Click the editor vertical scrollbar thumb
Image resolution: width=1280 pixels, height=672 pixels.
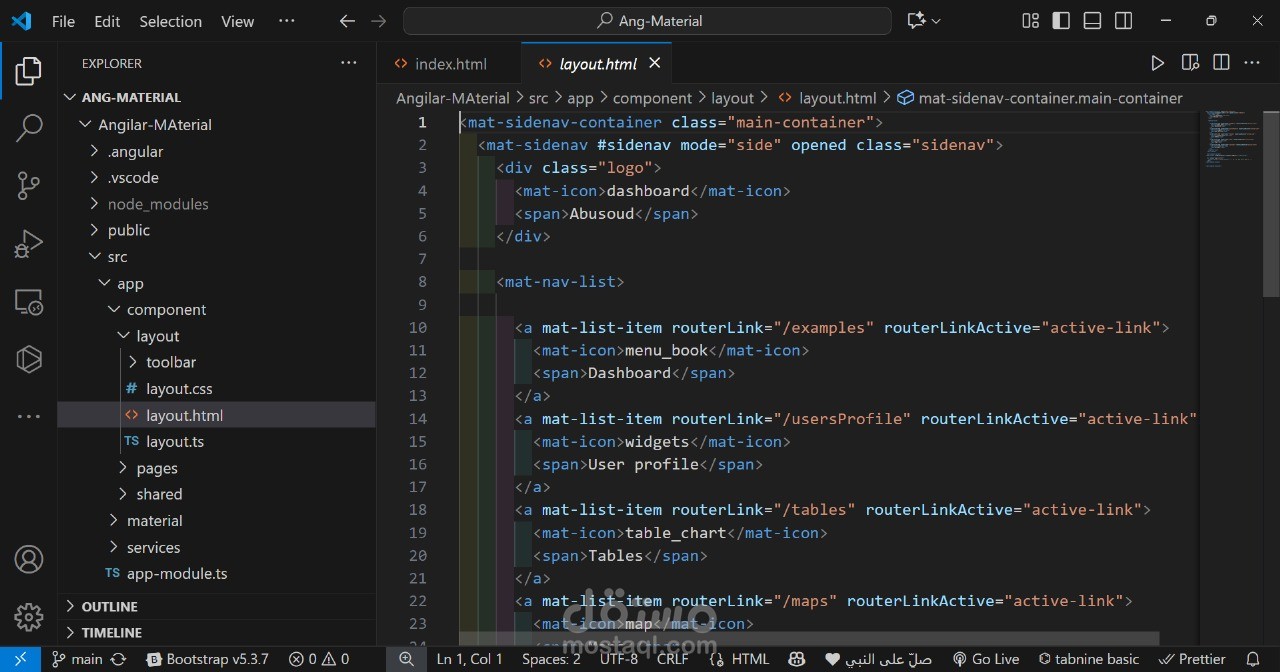click(x=1271, y=203)
